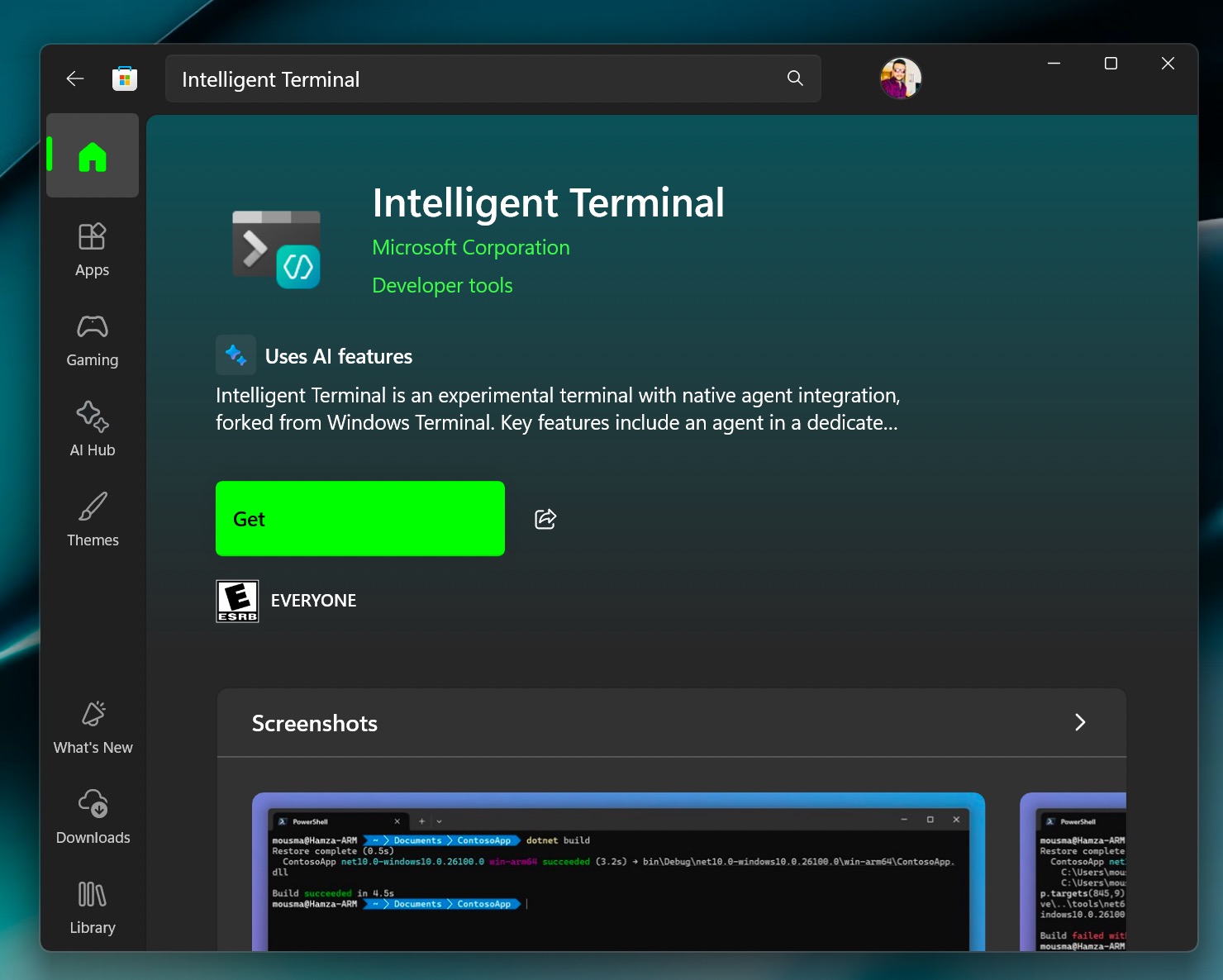Click the Intelligent Terminal app icon

(x=276, y=250)
